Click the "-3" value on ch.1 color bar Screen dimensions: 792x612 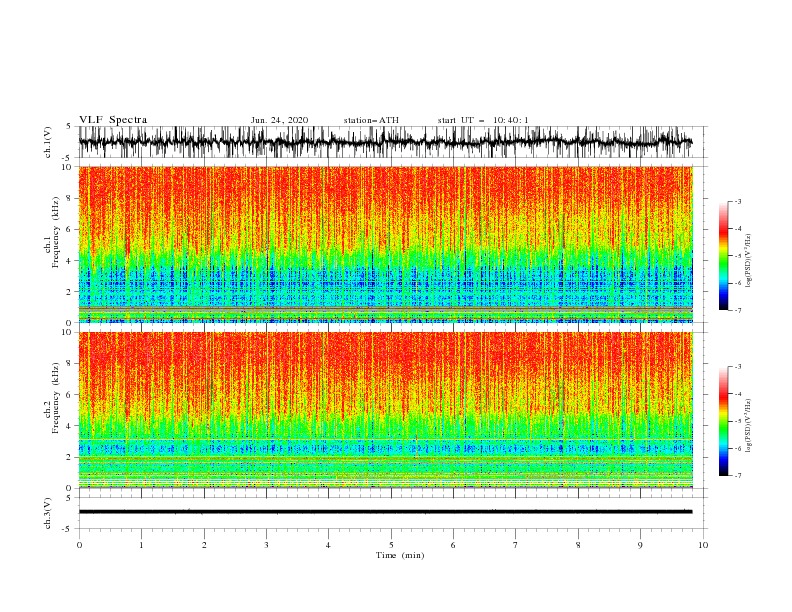[x=737, y=201]
